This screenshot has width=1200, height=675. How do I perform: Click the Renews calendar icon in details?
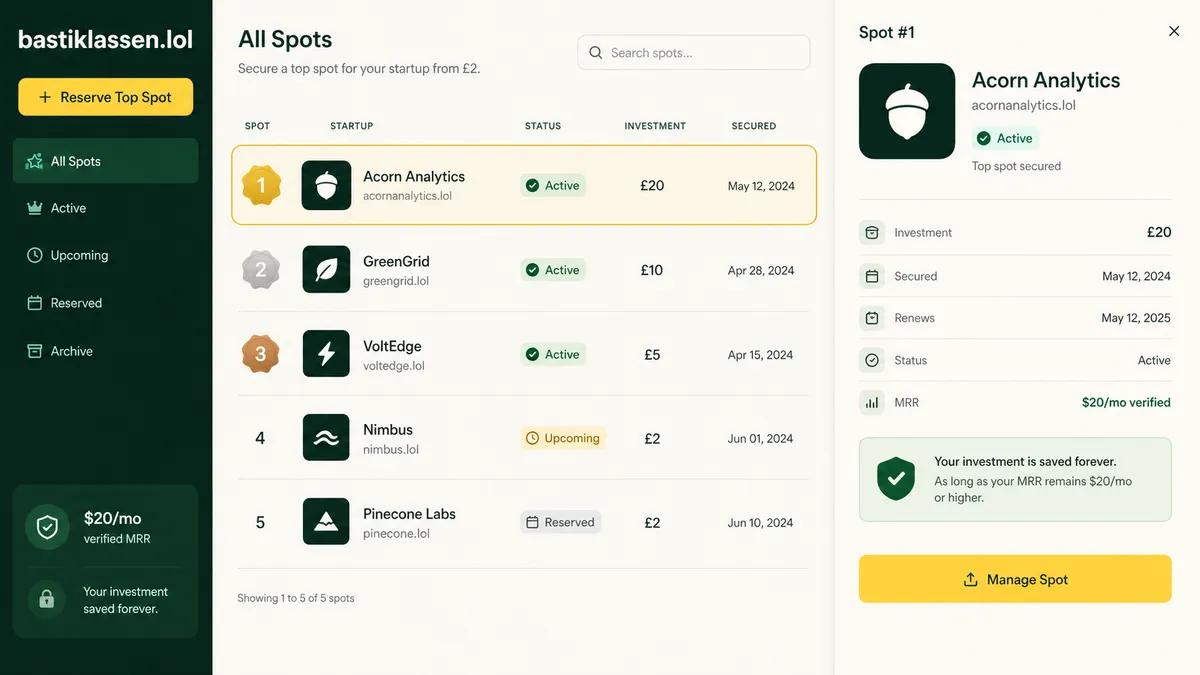pyautogui.click(x=872, y=318)
